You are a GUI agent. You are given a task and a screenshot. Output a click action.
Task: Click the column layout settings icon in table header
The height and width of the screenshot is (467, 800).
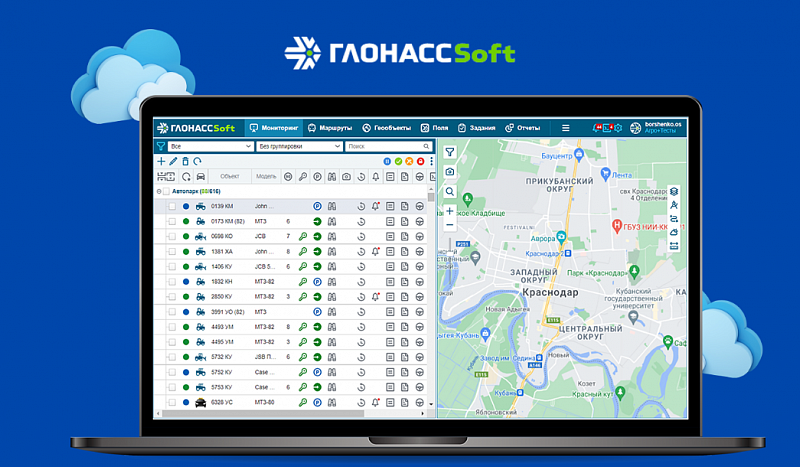(165, 177)
